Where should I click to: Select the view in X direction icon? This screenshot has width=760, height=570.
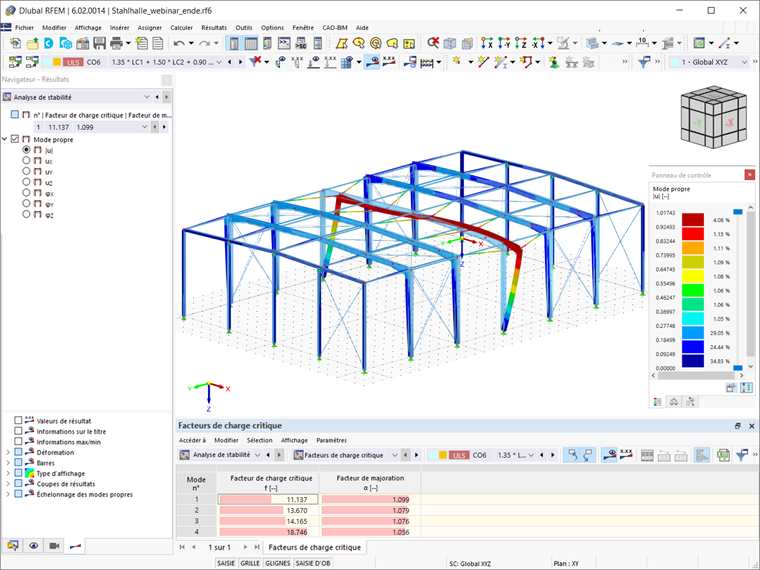point(487,43)
